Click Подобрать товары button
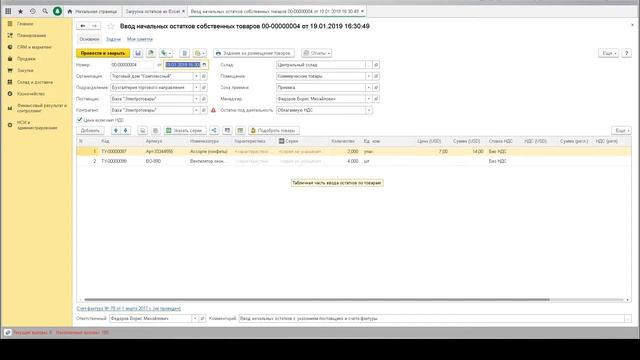The height and width of the screenshot is (360, 640). (x=274, y=131)
